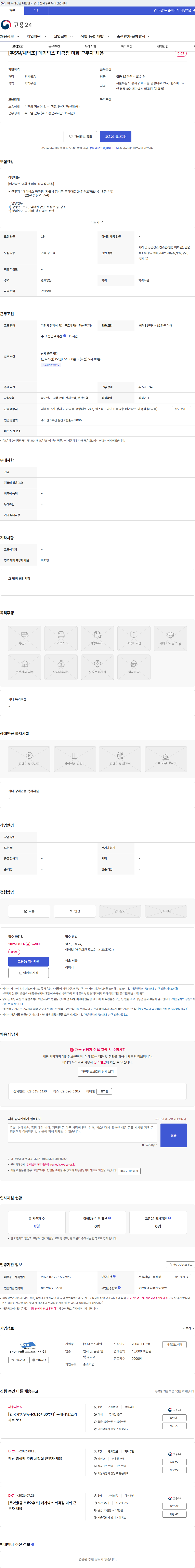Go to the 모집요강 section tab

[x=18, y=46]
